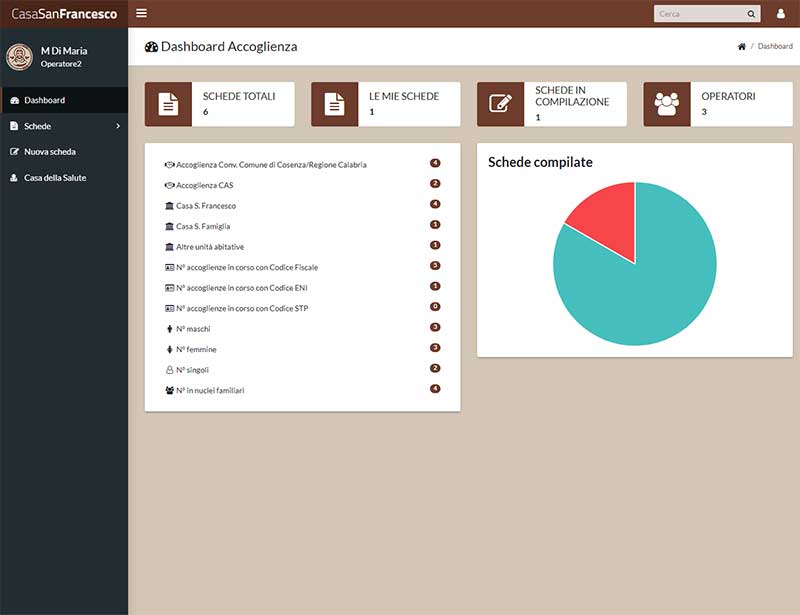Click the Le Mie Schede document icon
Viewport: 800px width, 615px height.
click(x=335, y=104)
